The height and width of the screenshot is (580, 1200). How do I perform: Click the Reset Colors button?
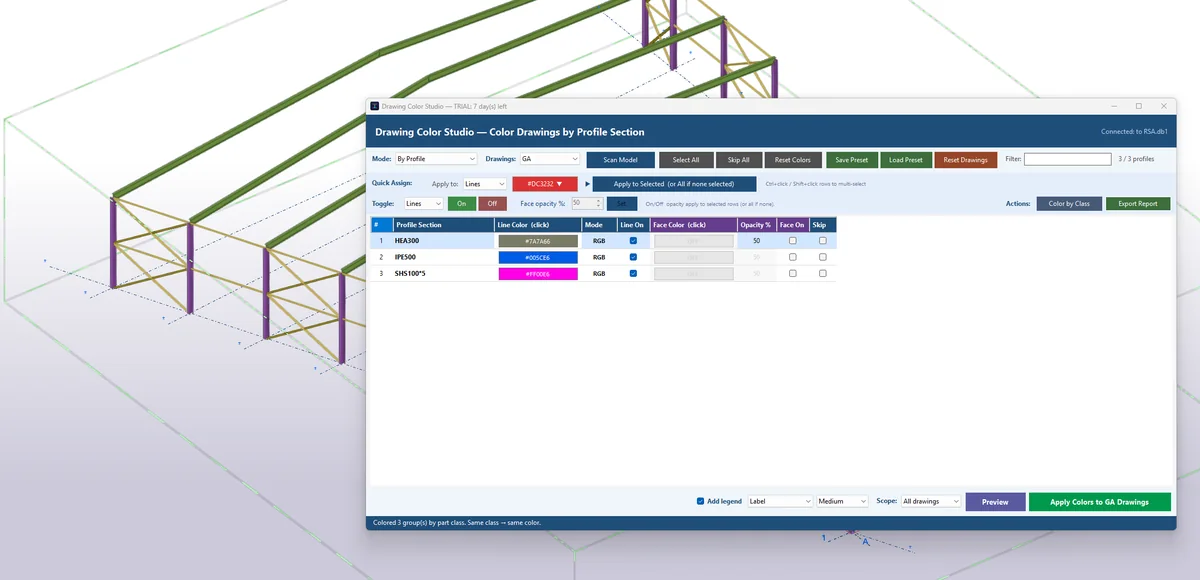(793, 160)
